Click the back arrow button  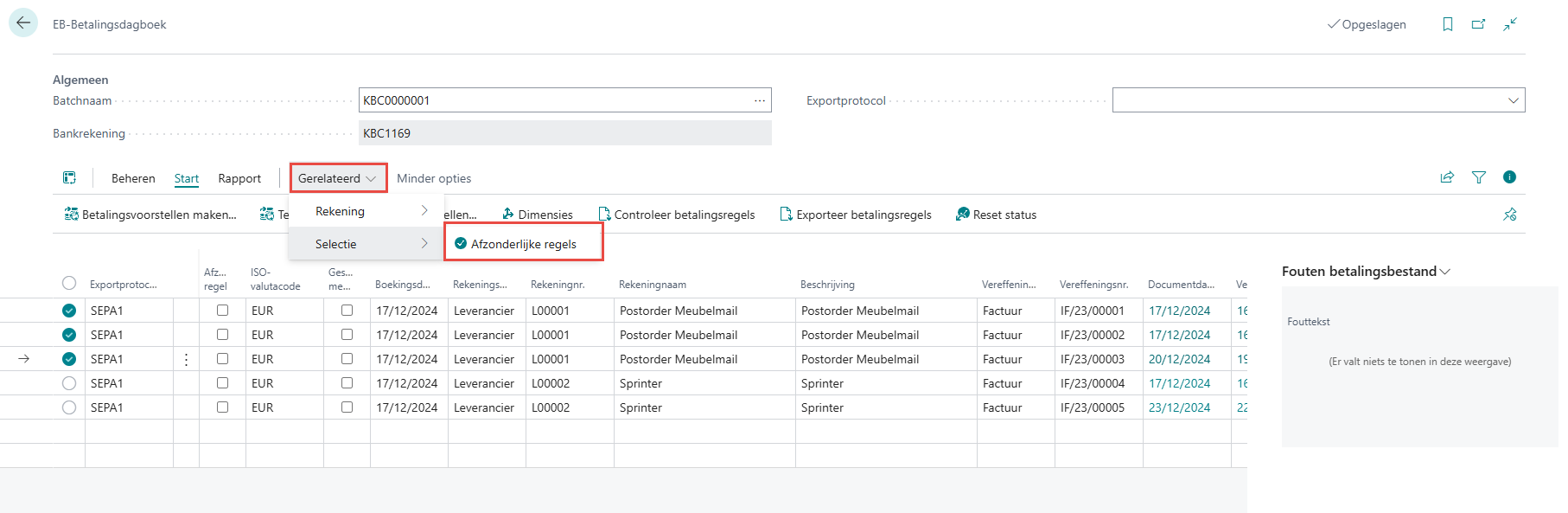(23, 23)
